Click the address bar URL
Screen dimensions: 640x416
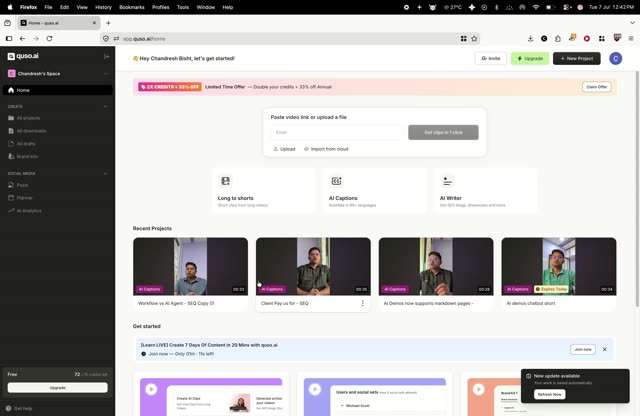click(144, 39)
